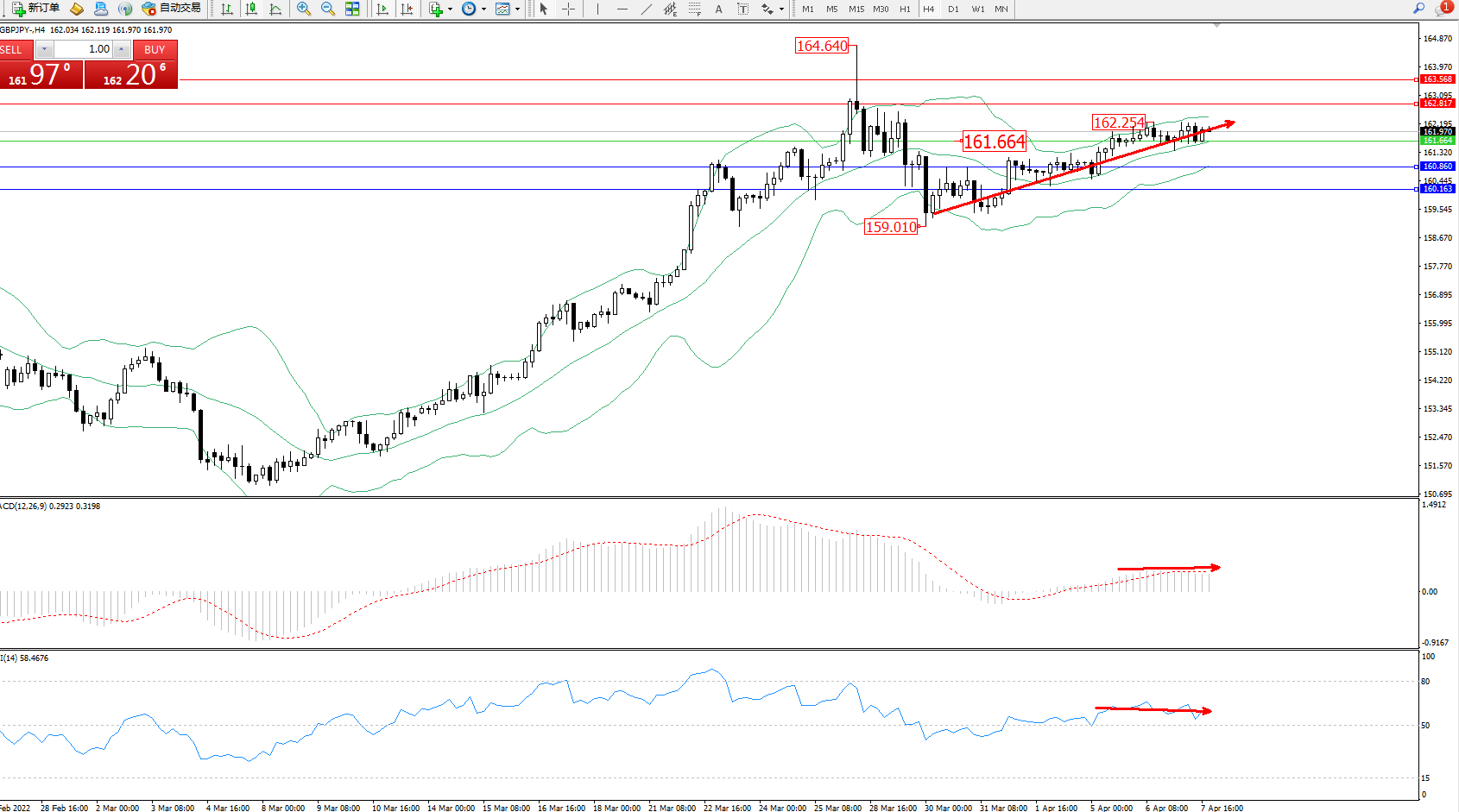Draw a vertical line tool
Viewport: 1459px width, 812px height.
(x=597, y=9)
